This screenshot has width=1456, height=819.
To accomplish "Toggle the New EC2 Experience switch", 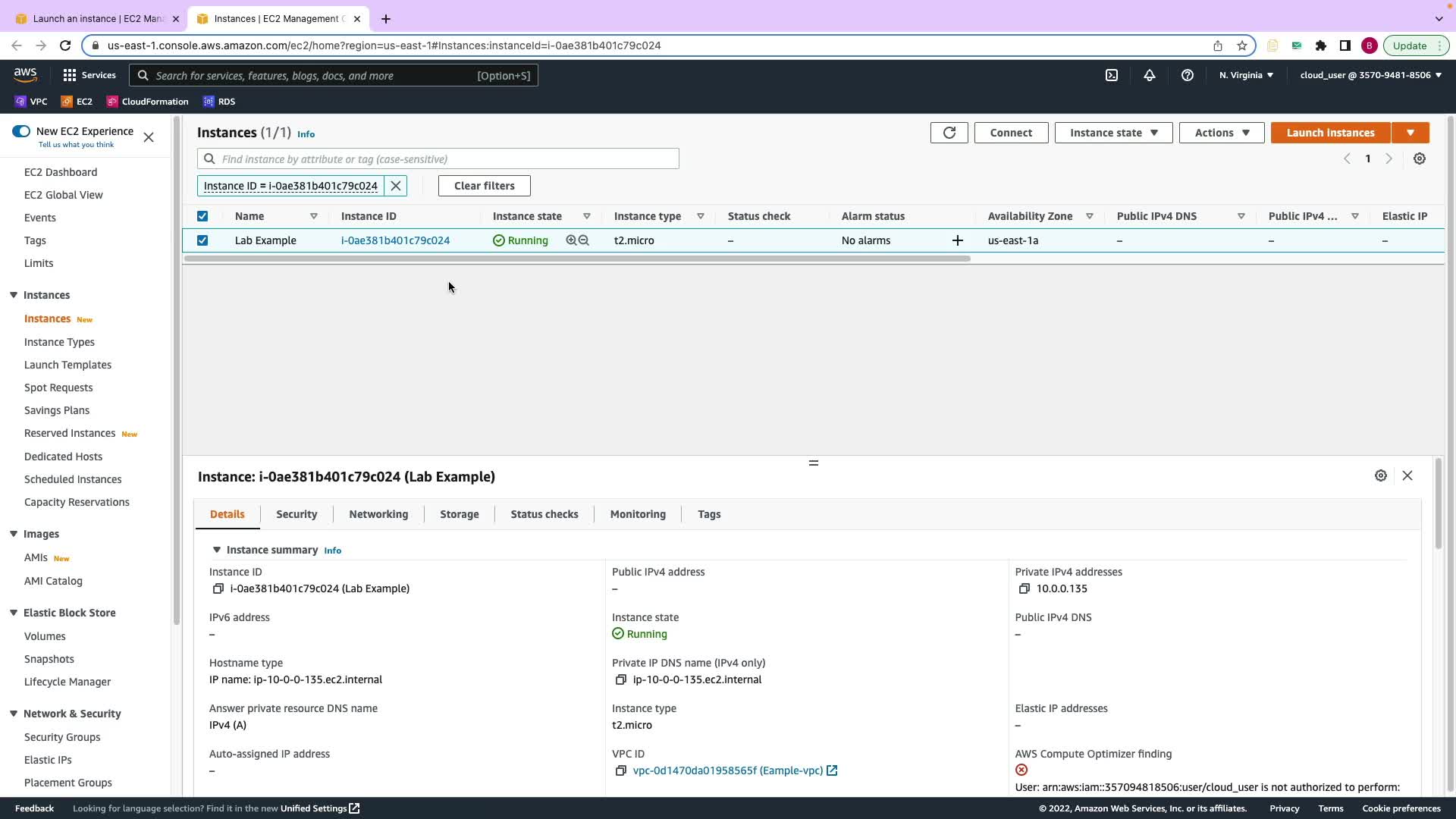I will point(21,131).
